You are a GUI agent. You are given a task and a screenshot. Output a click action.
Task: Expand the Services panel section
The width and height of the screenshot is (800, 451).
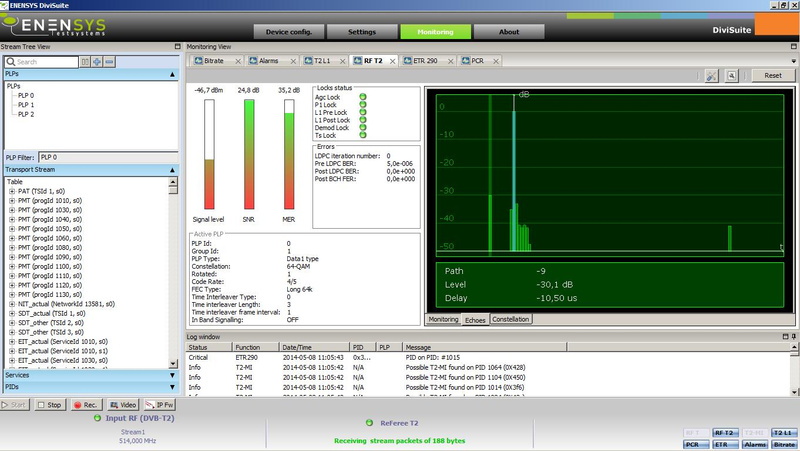pyautogui.click(x=174, y=375)
